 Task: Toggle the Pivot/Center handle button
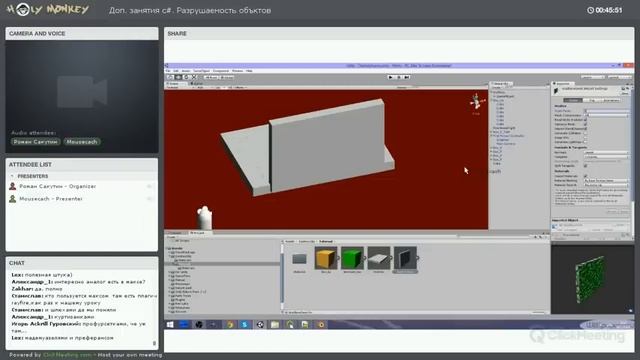coord(211,77)
